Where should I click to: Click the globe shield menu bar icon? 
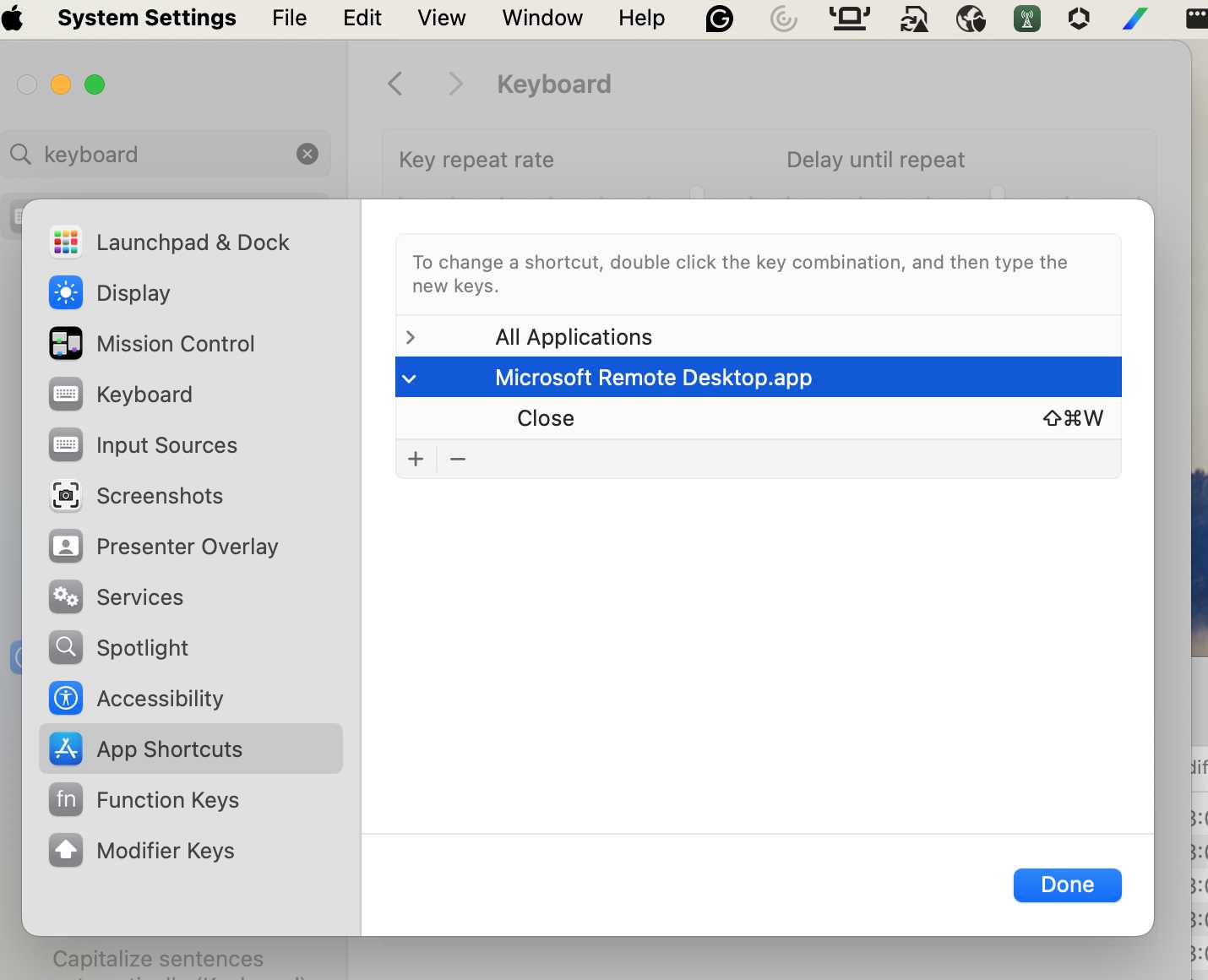coord(971,18)
